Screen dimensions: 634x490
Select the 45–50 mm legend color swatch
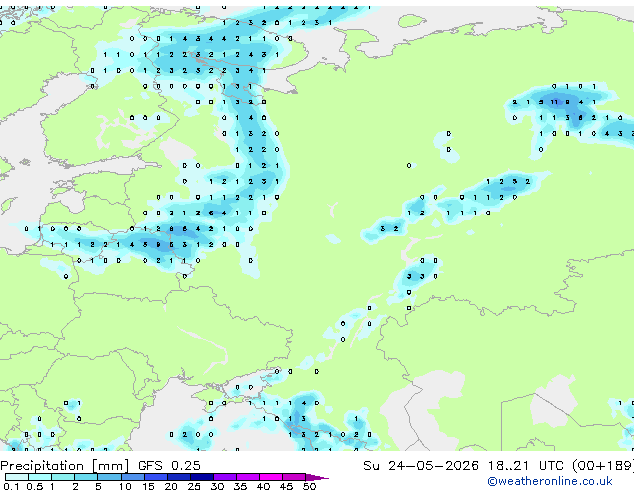pos(294,477)
